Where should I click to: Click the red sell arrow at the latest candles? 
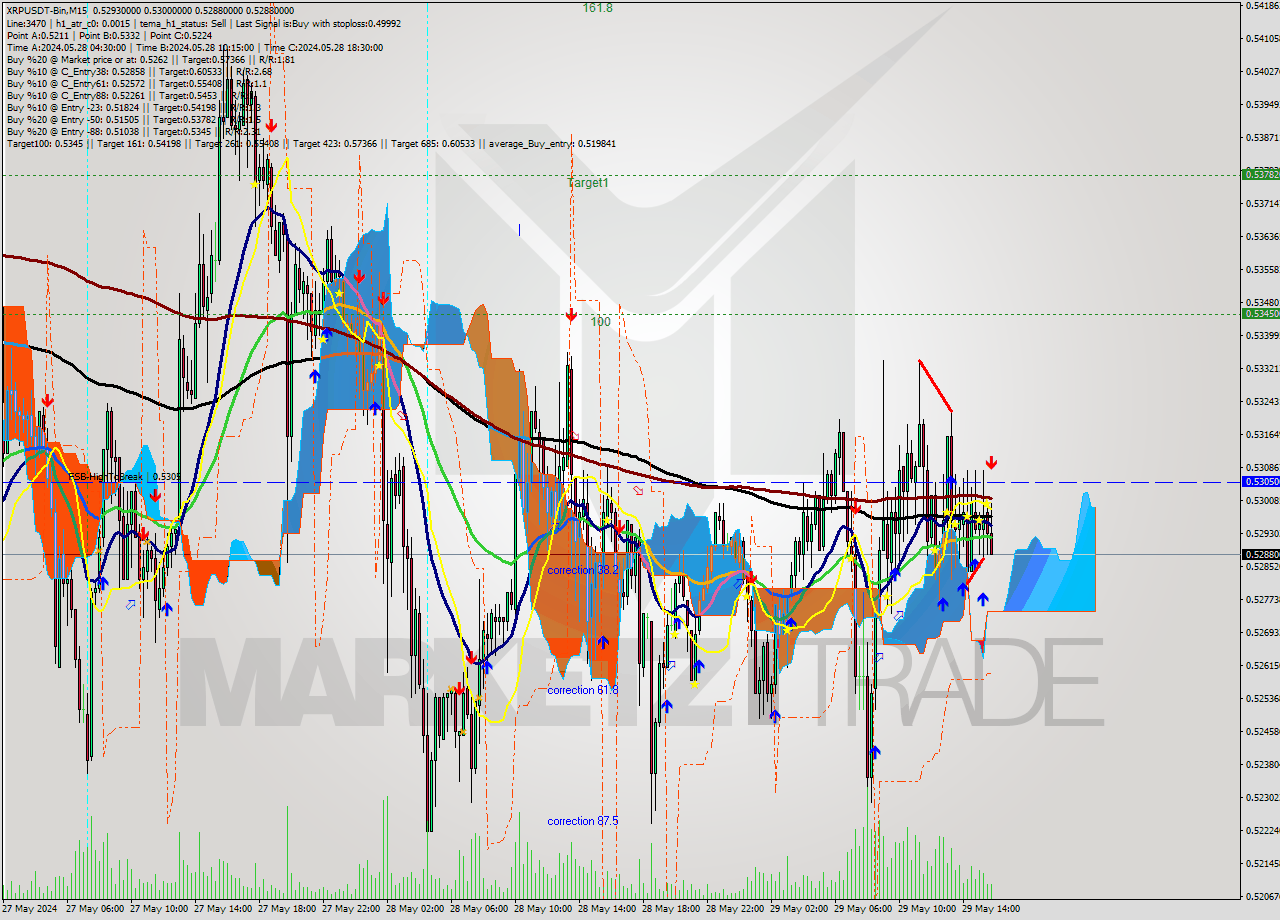991,463
